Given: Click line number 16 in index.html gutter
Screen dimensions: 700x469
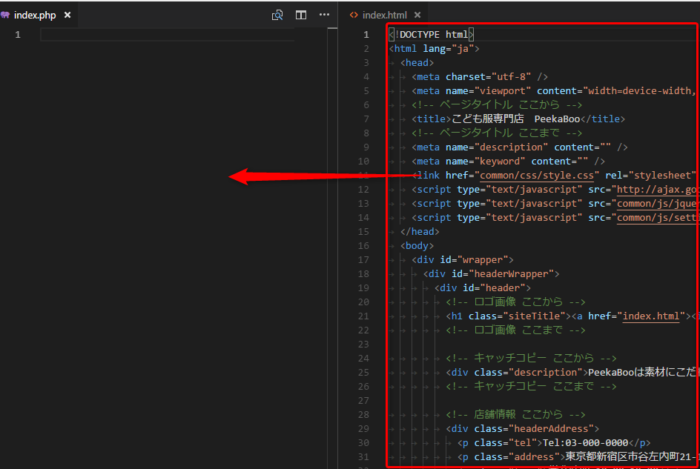Looking at the screenshot, I should [364, 245].
